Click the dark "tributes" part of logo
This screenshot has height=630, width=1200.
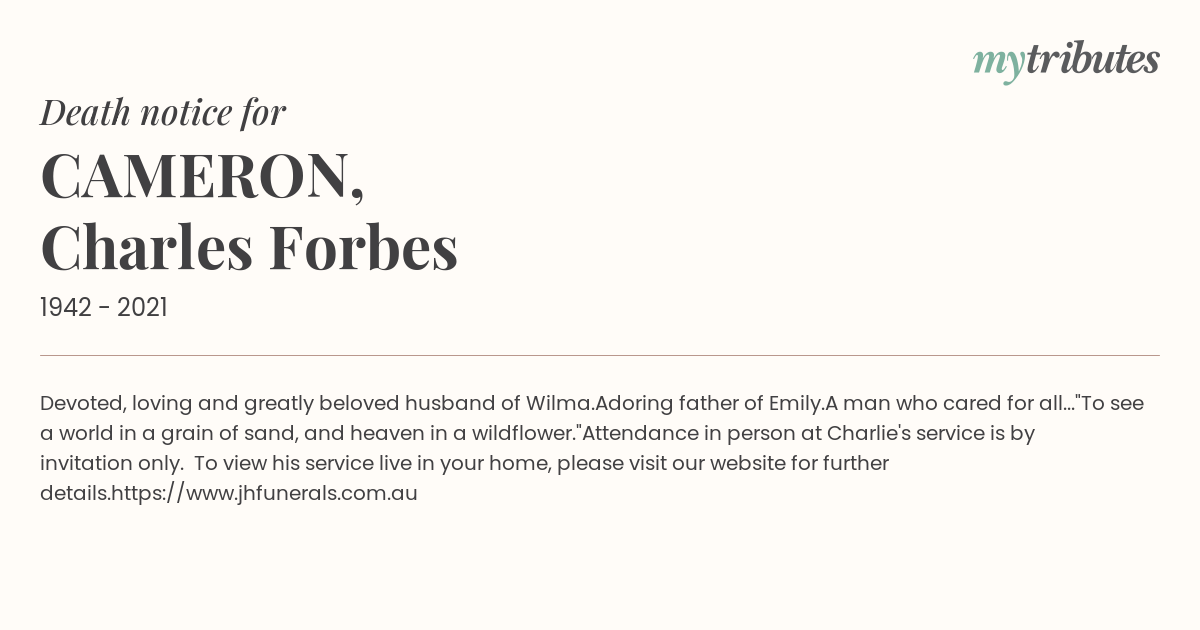[x=1092, y=60]
